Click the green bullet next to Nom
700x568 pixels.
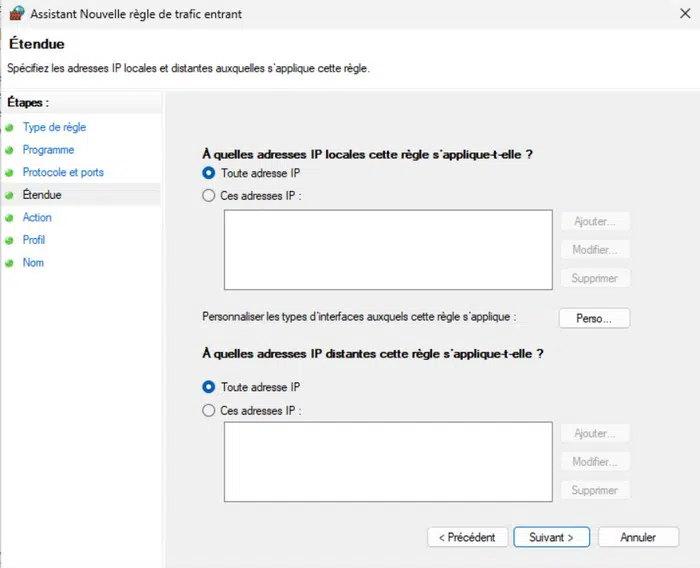(9, 263)
